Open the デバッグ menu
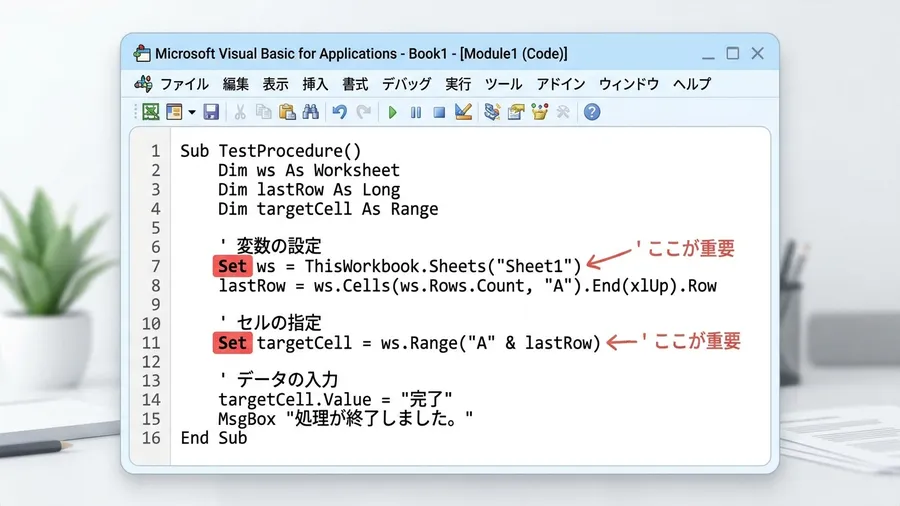The image size is (900, 506). click(x=406, y=84)
